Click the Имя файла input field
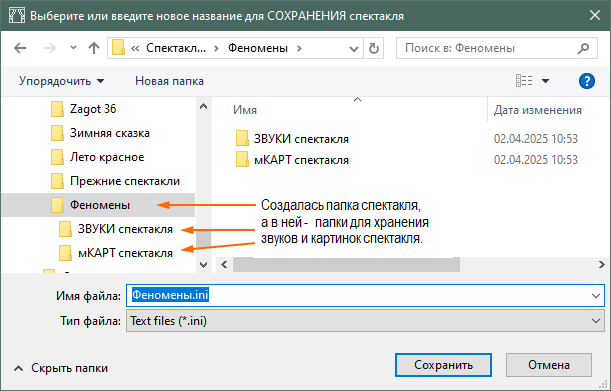The image size is (611, 391). pos(365,295)
